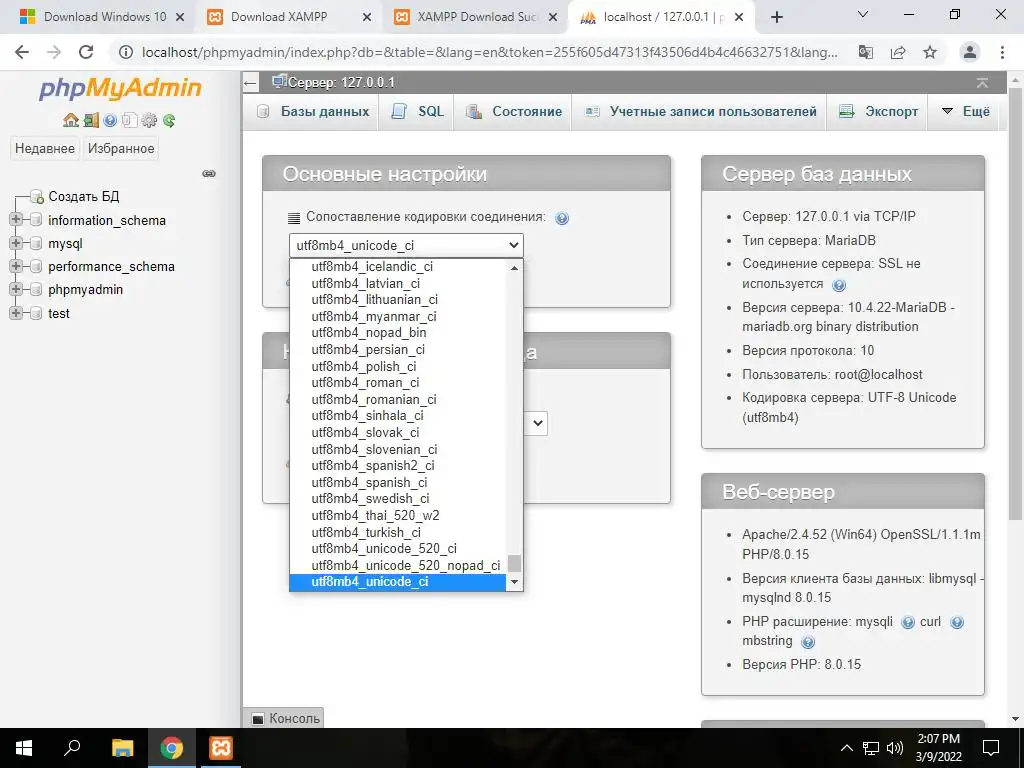Open Chrome tab search chevron

862,14
